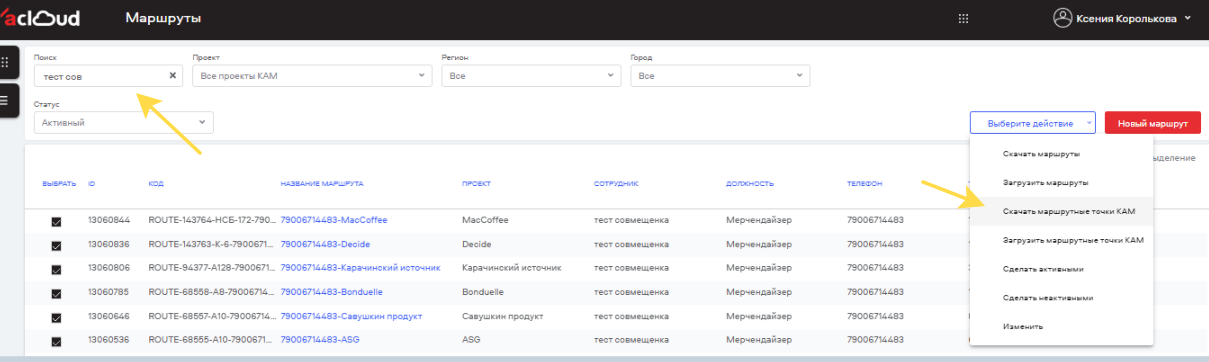1209x362 pixels.
Task: Click the project cell 'ASG'
Action: (x=471, y=339)
